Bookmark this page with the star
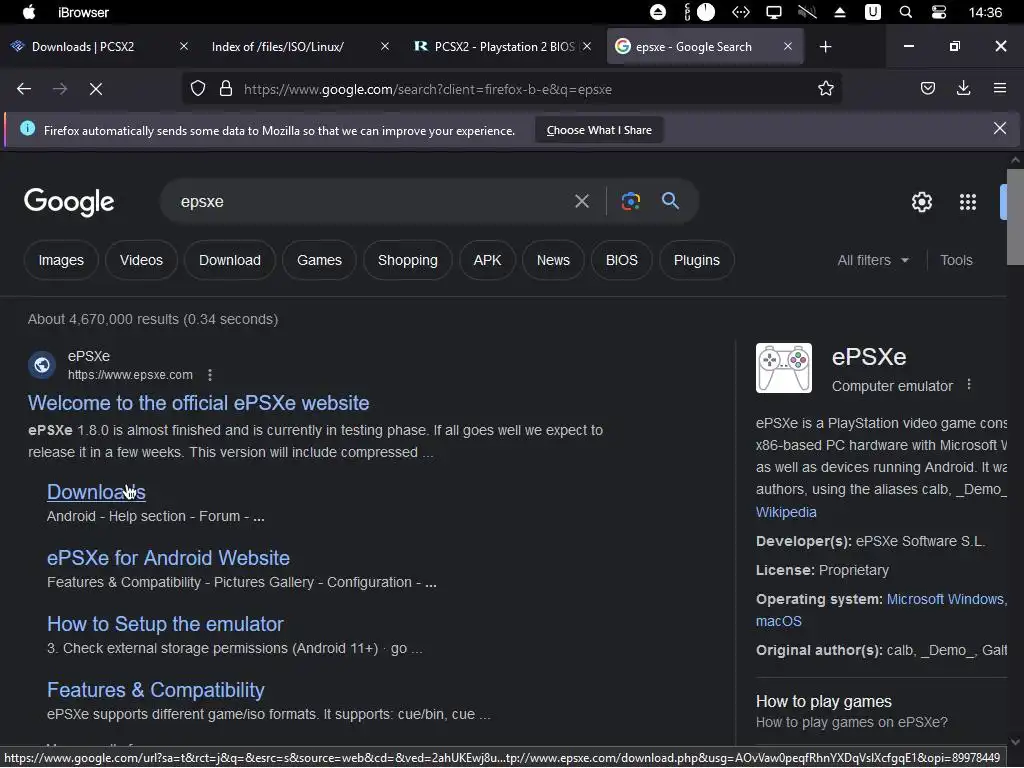1024x768 pixels. pyautogui.click(x=825, y=89)
